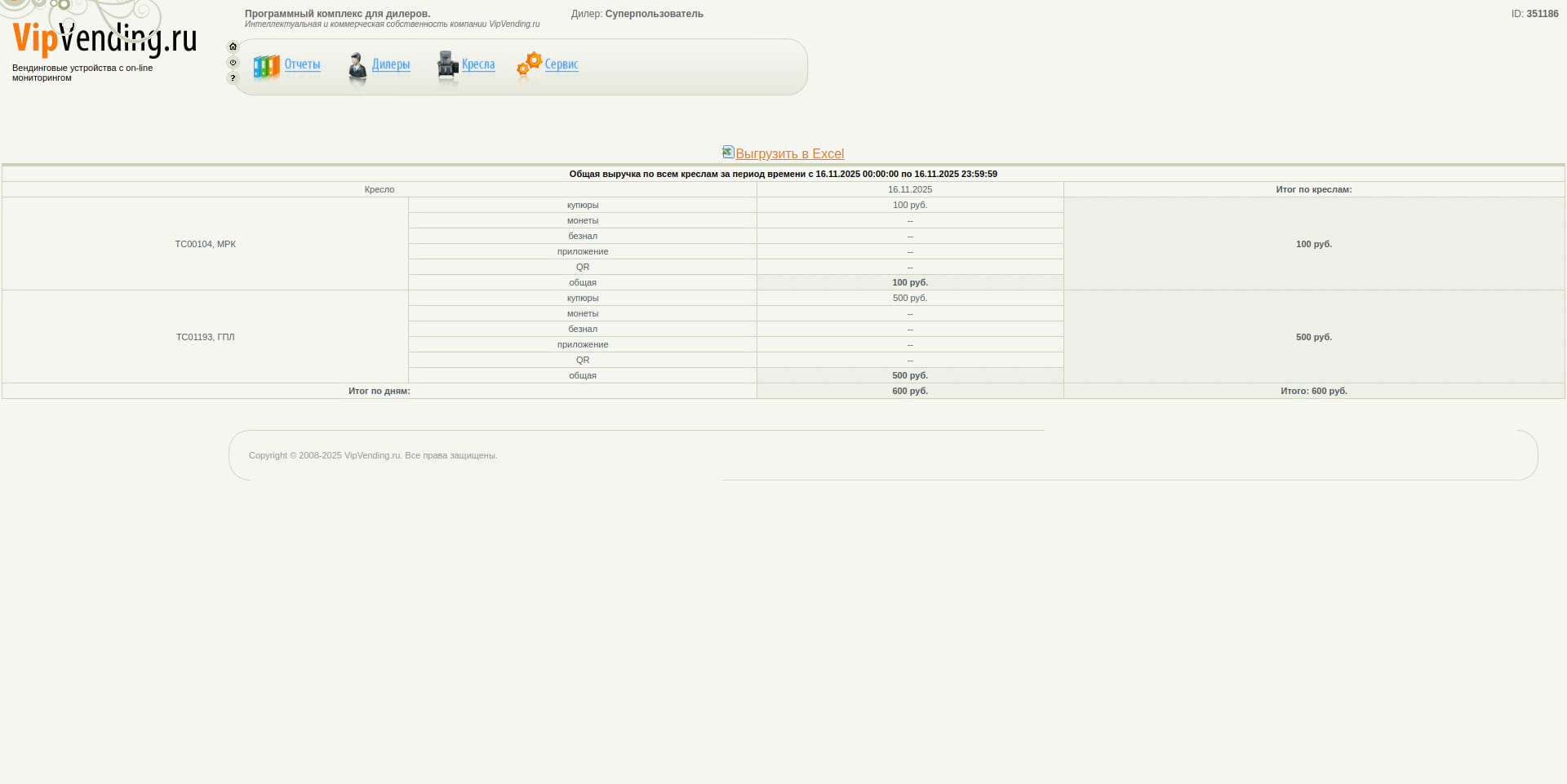Viewport: 1567px width, 784px height.
Task: Go to the Дилеры section
Action: [x=391, y=64]
